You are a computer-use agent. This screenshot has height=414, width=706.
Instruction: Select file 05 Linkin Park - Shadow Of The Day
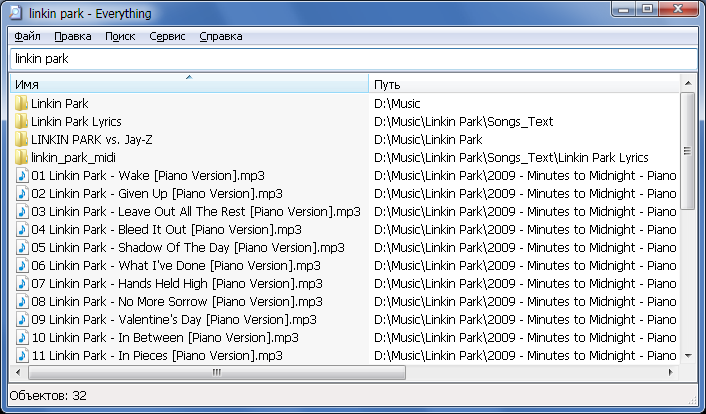pos(188,248)
